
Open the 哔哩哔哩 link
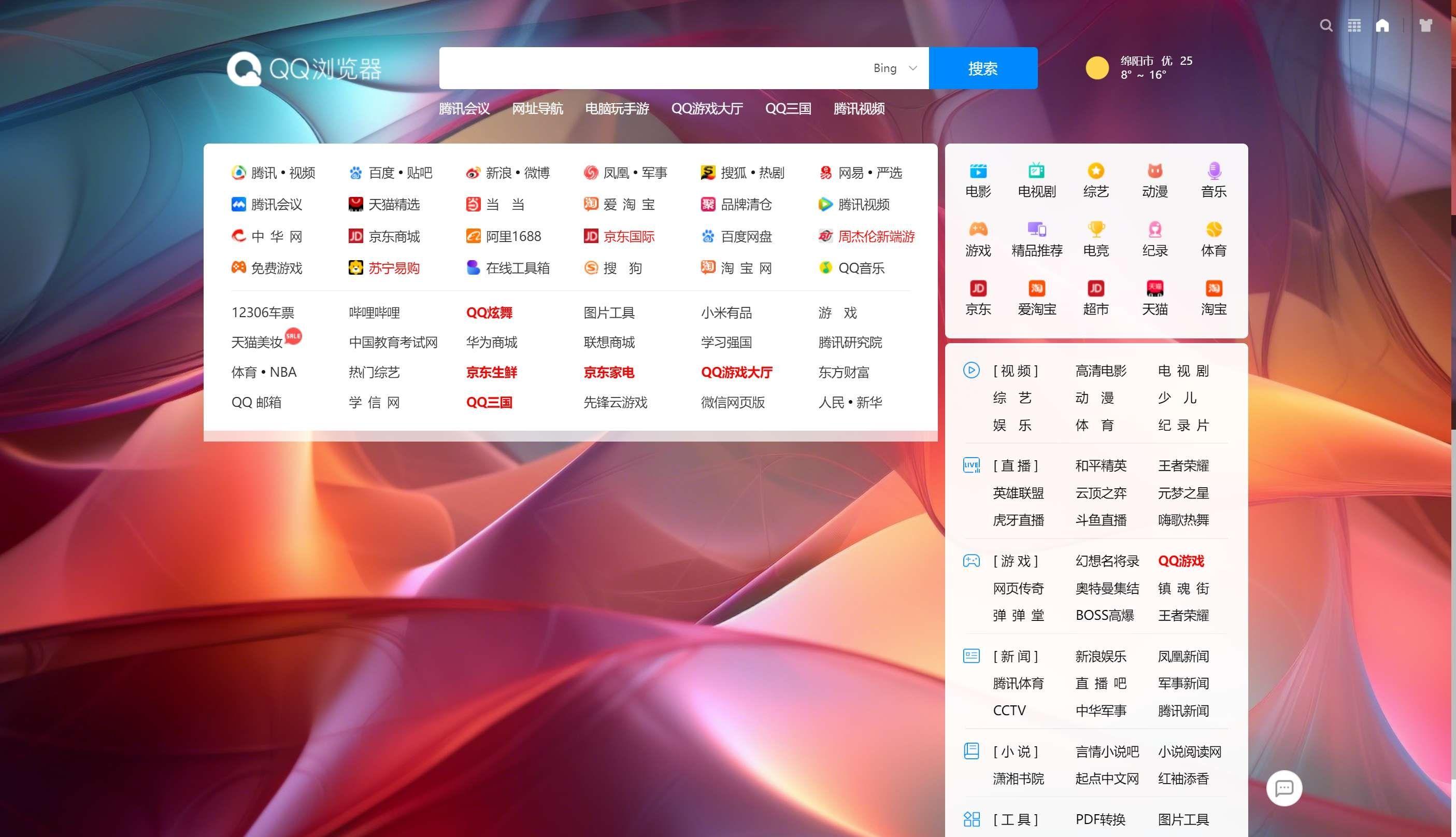click(374, 313)
